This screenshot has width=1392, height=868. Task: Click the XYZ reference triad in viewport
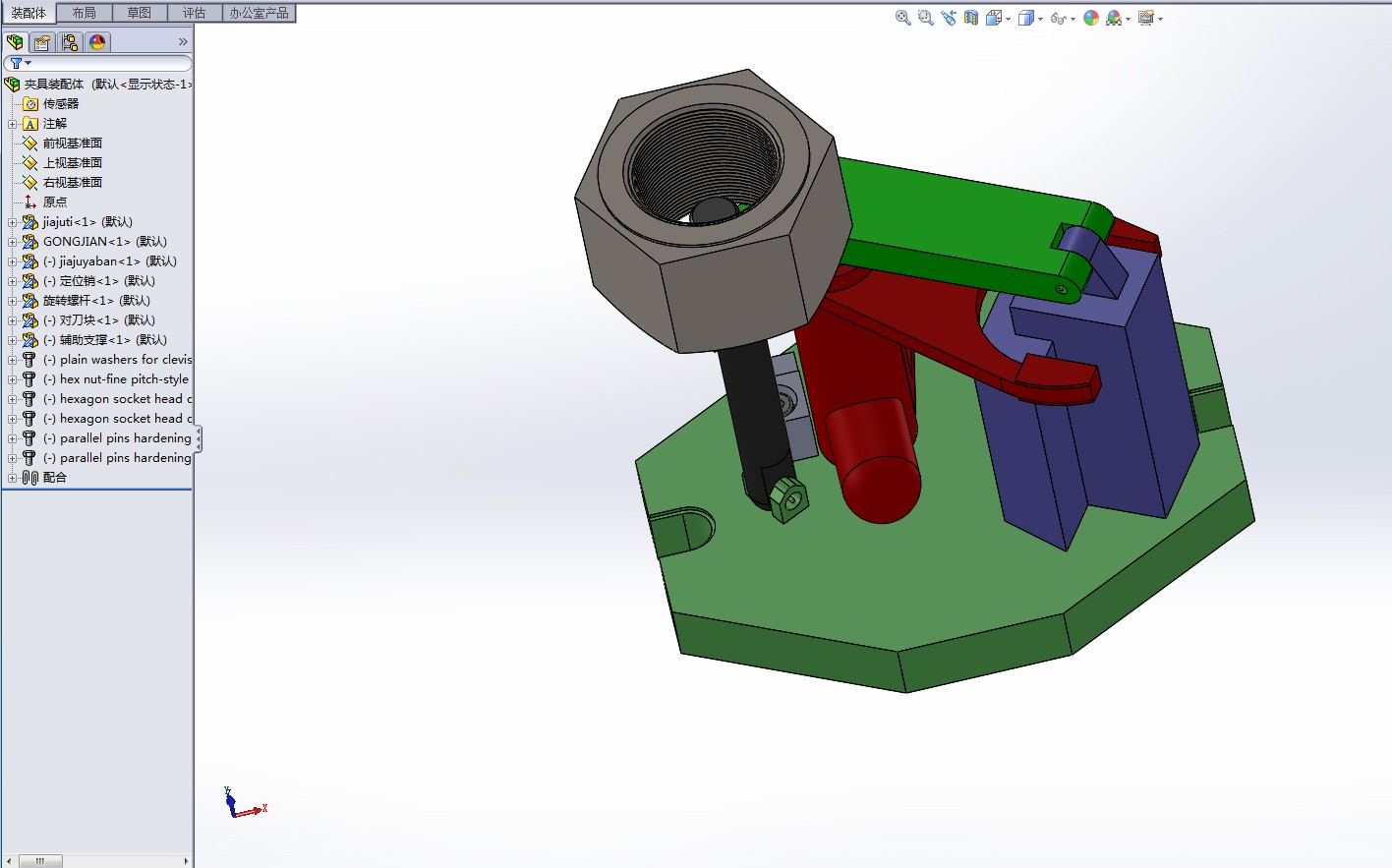[245, 803]
